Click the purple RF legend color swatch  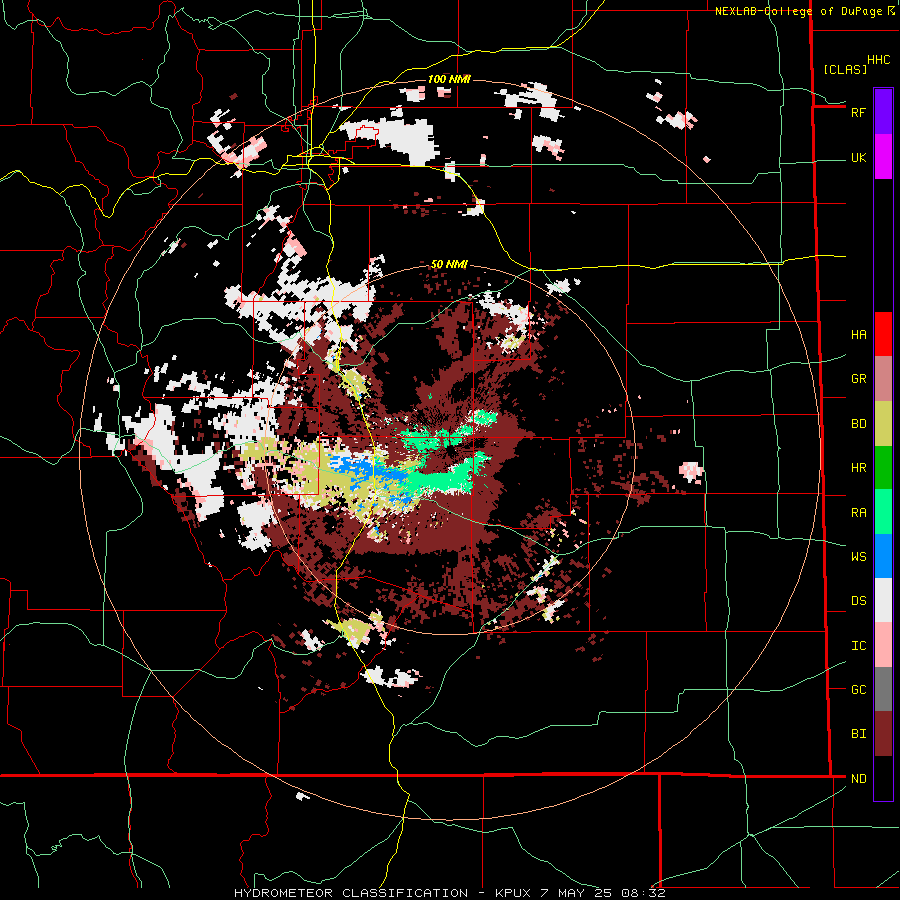click(x=883, y=112)
